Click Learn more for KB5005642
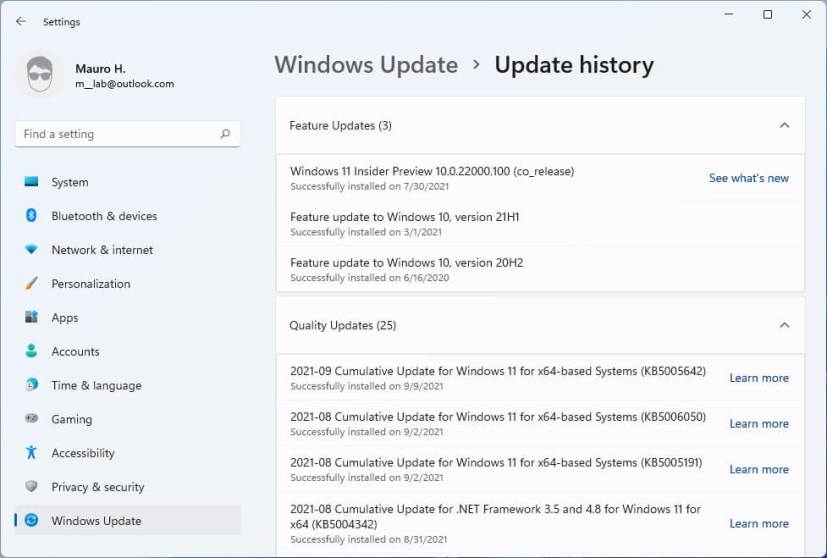 coord(759,378)
